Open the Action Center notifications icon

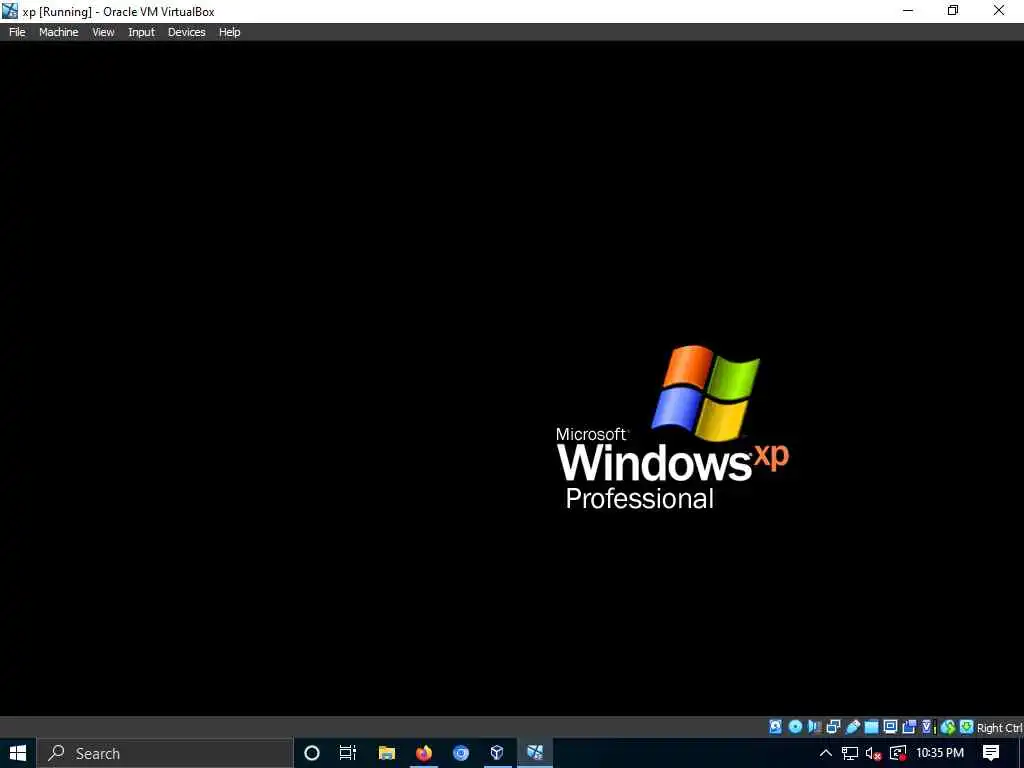click(x=991, y=753)
